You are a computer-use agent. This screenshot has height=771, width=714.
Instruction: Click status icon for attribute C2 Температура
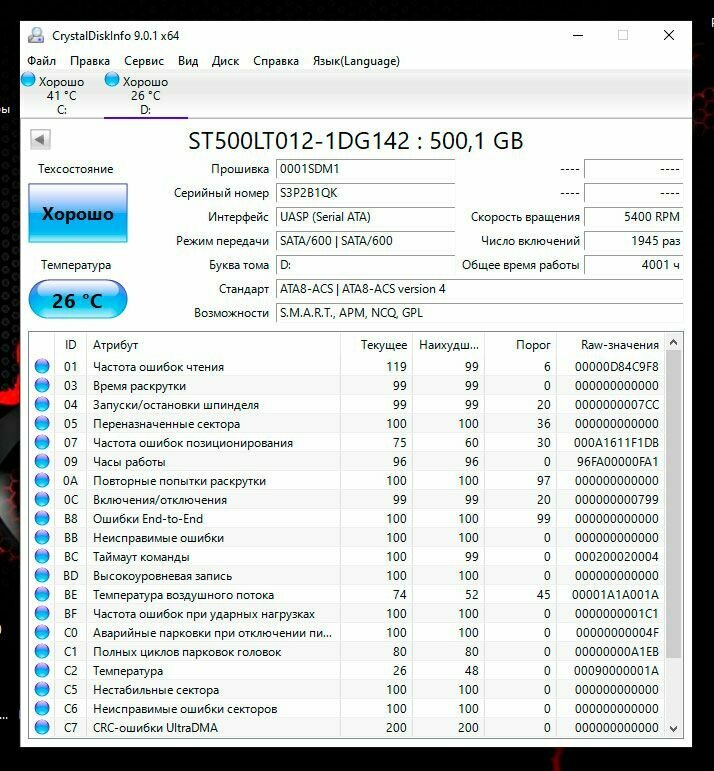coord(42,671)
